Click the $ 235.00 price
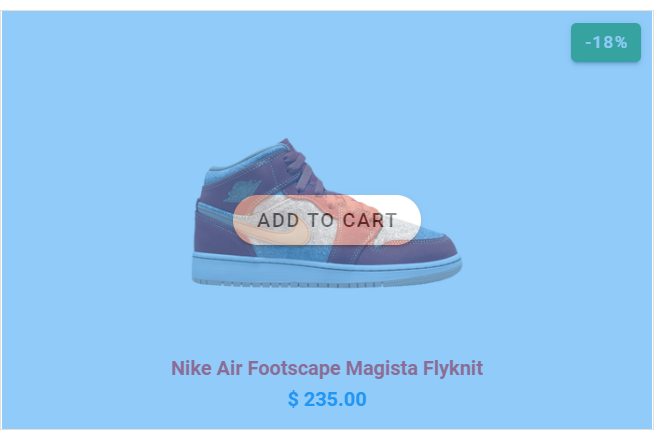658x437 pixels. pyautogui.click(x=327, y=399)
